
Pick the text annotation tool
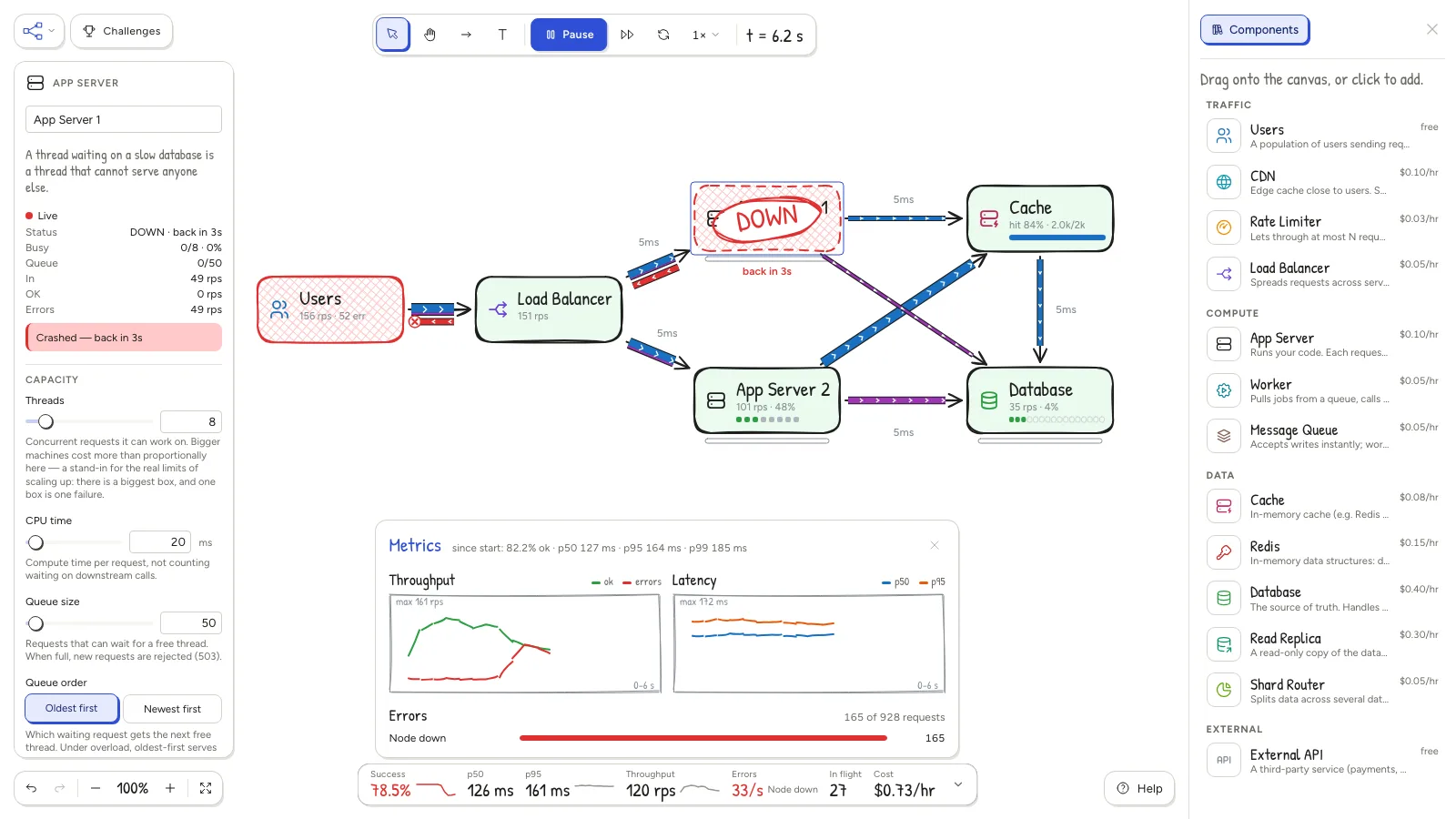click(502, 35)
